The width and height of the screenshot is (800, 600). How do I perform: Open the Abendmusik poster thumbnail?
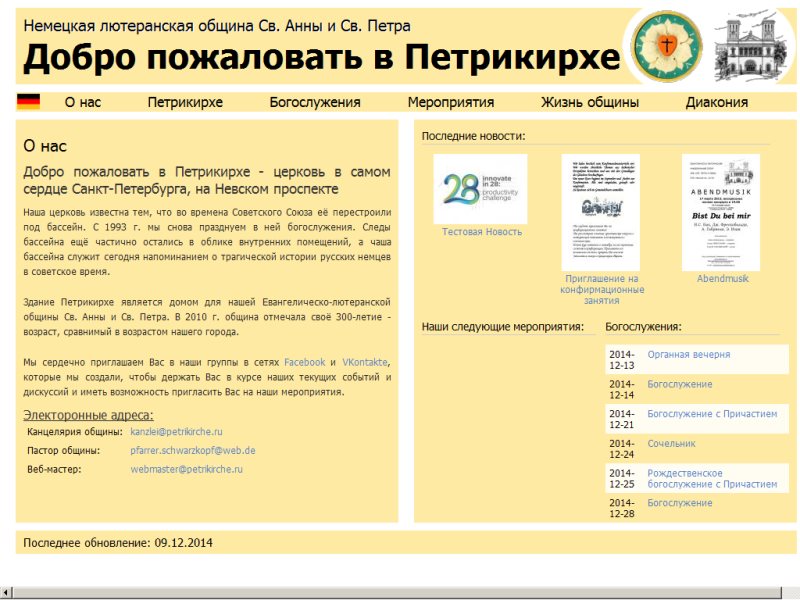721,212
